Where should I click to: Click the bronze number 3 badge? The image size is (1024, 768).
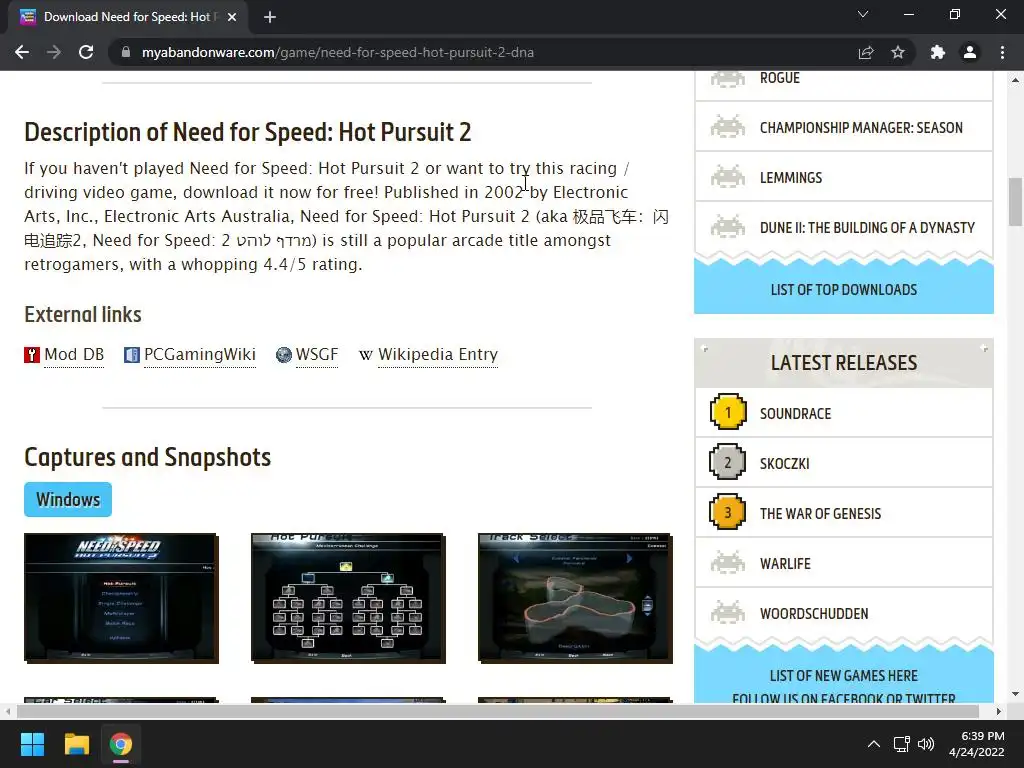tap(728, 512)
